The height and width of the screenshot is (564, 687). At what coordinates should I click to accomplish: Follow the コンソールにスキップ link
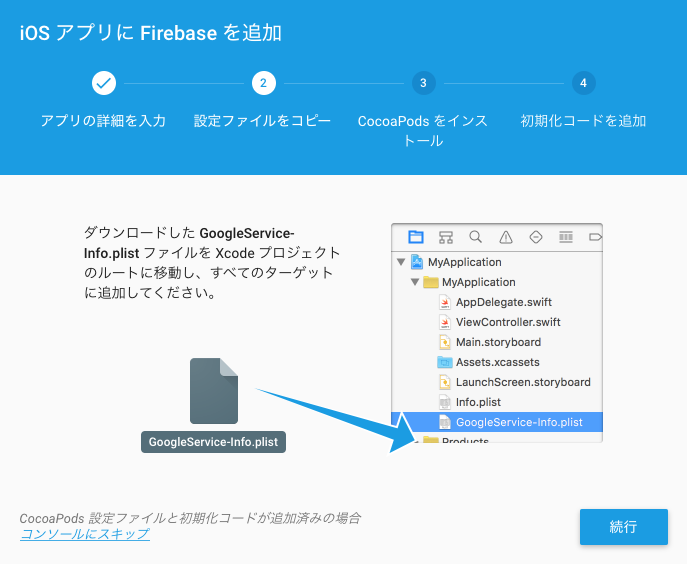pyautogui.click(x=85, y=534)
